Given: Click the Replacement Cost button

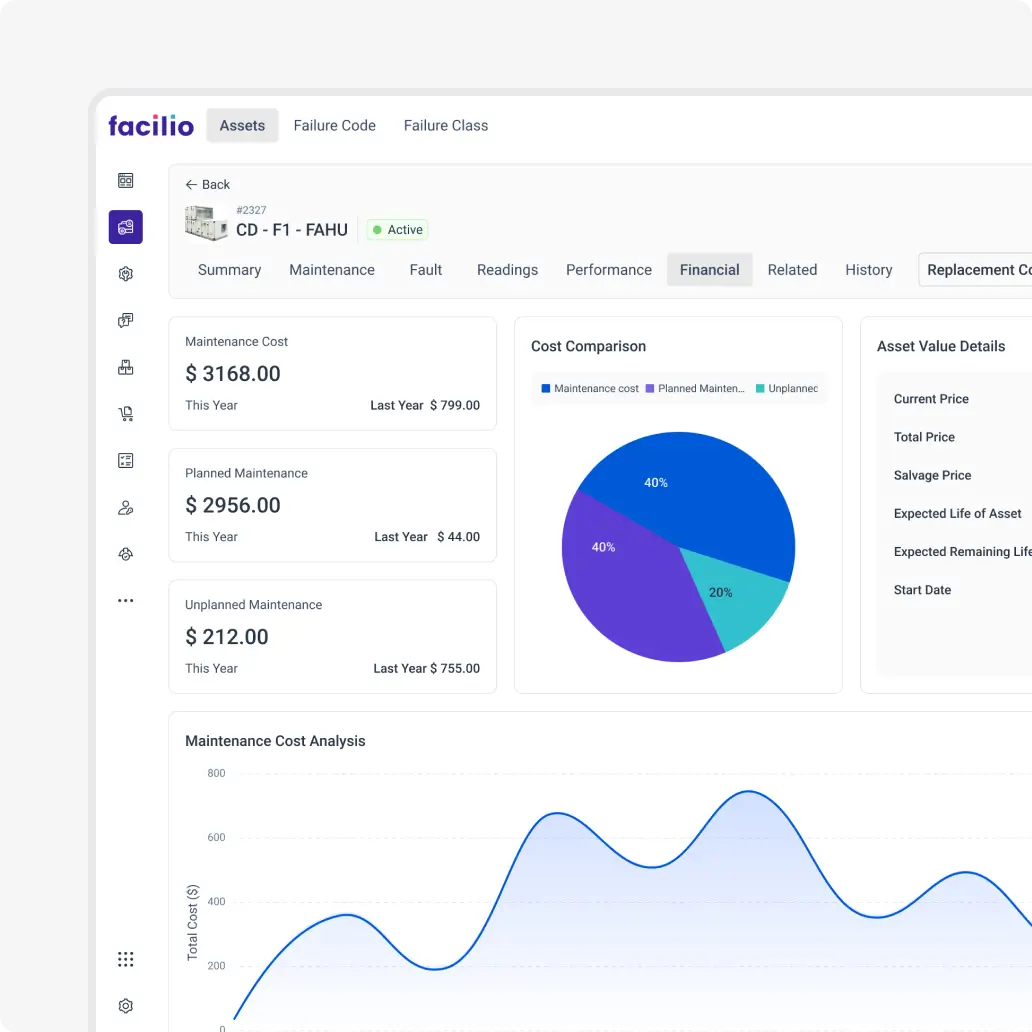Looking at the screenshot, I should [978, 269].
